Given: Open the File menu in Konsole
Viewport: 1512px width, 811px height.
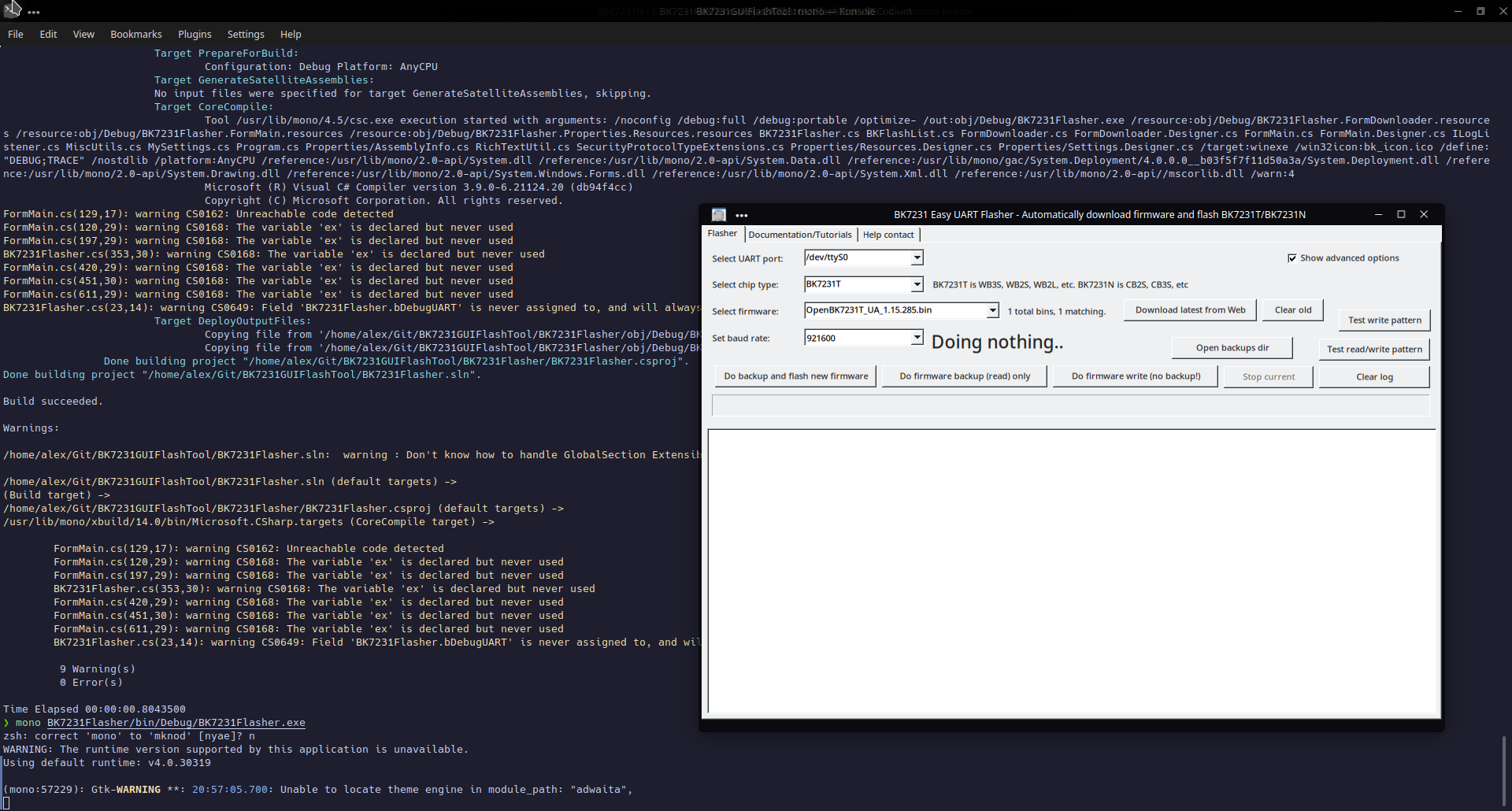Looking at the screenshot, I should click(x=16, y=34).
